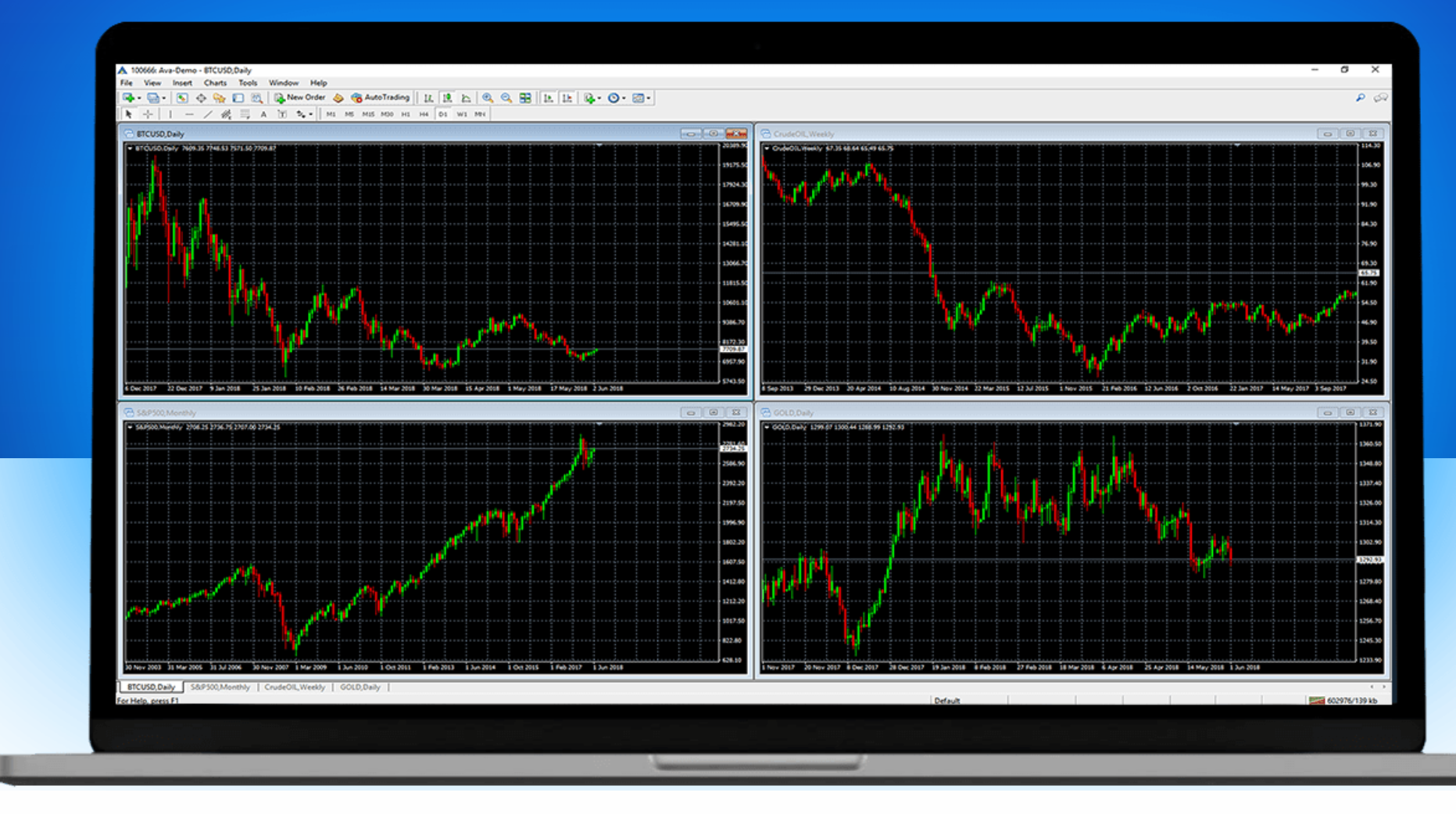Open the Periods clock dropdown

click(x=617, y=98)
